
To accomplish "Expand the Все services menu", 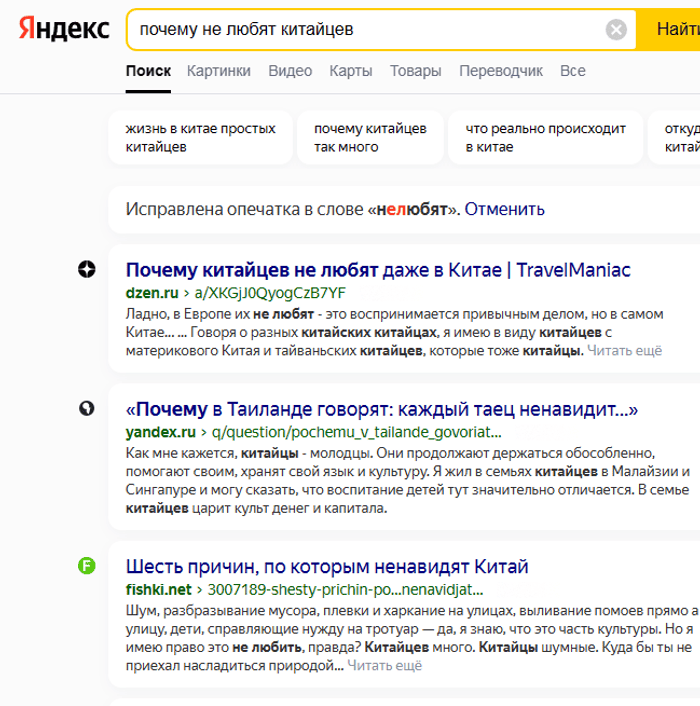I will 573,71.
